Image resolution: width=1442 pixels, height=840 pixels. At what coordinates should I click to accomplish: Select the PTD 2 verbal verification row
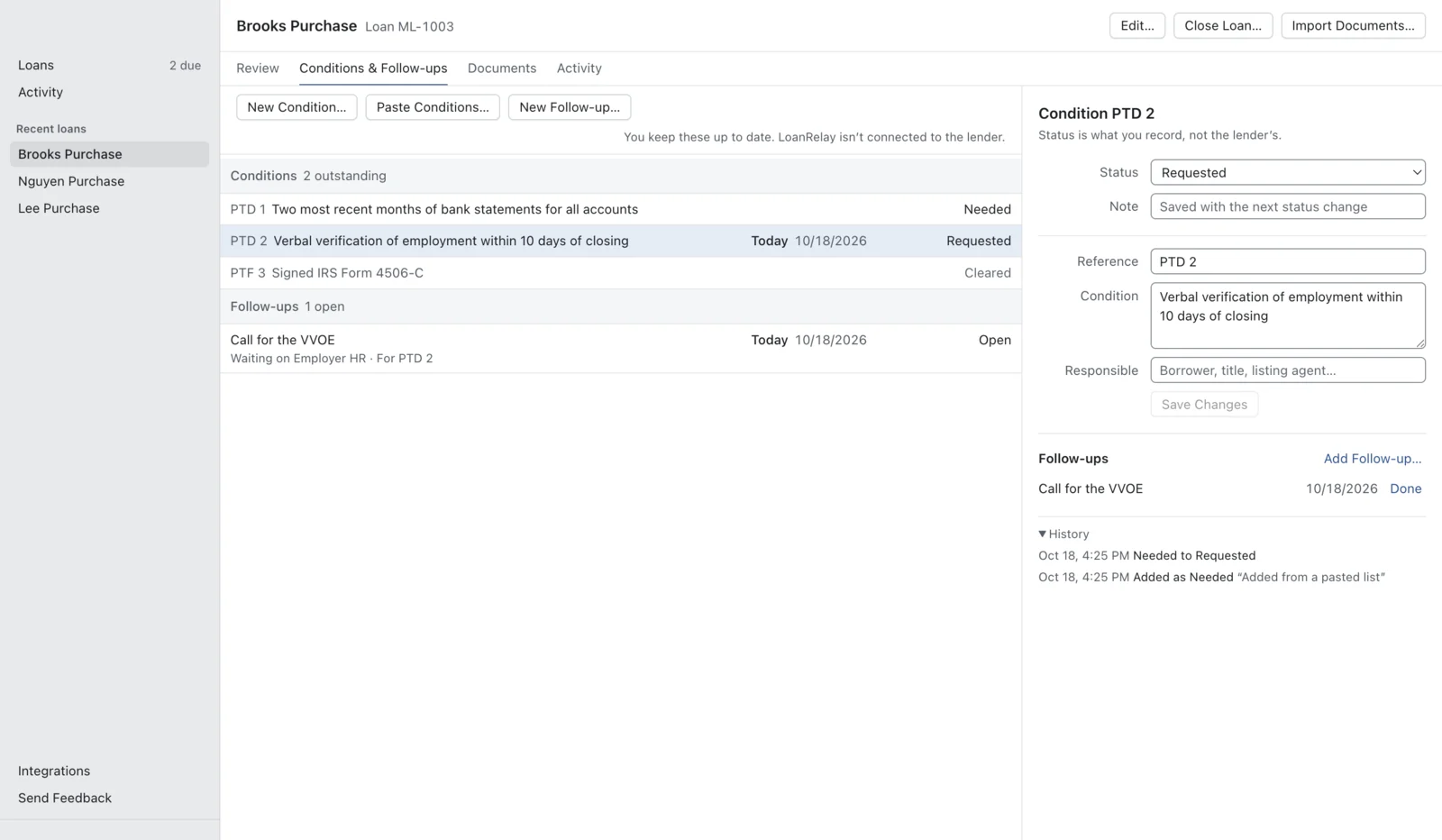click(x=620, y=241)
